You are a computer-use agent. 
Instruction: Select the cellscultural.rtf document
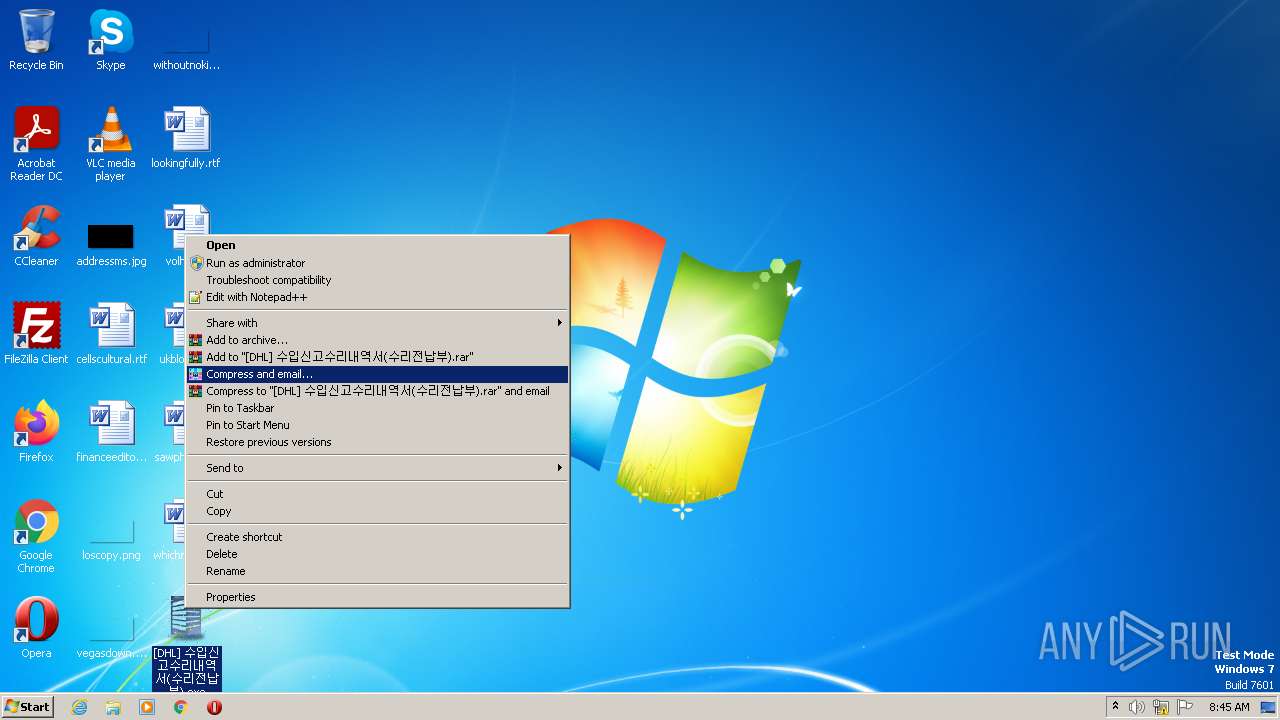(111, 334)
